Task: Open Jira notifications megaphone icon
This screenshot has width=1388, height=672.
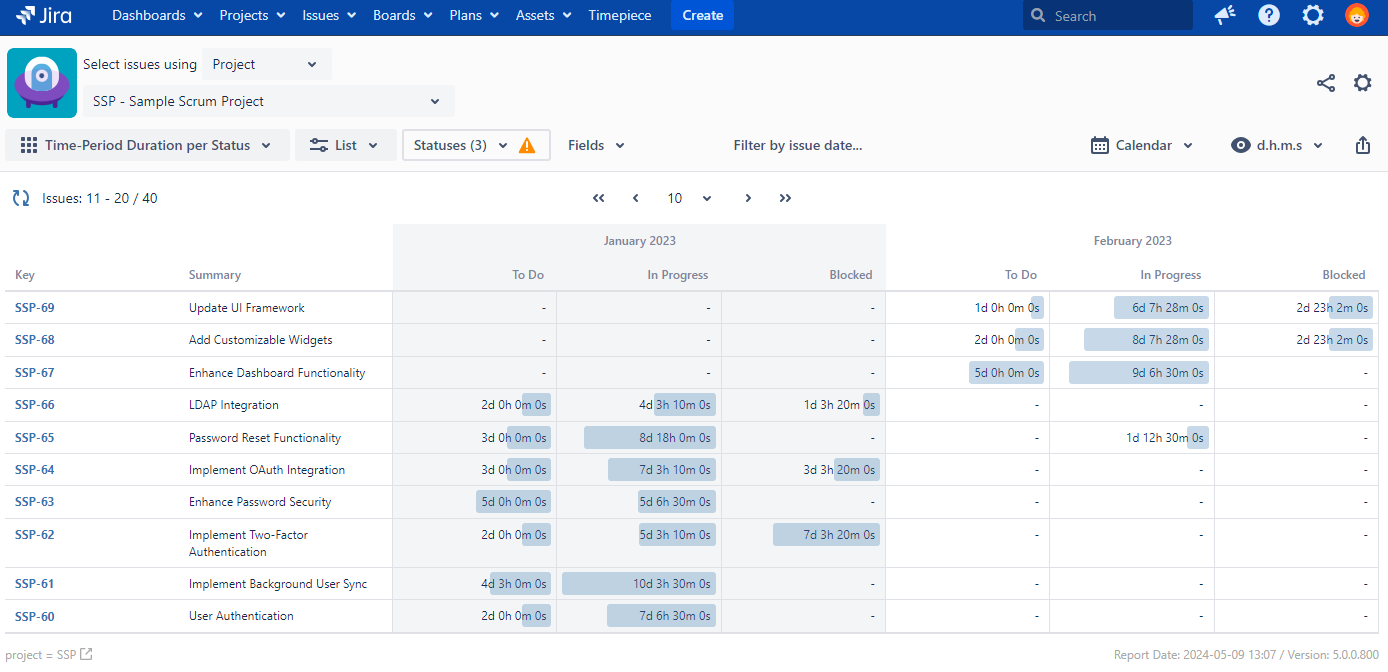Action: pos(1225,15)
